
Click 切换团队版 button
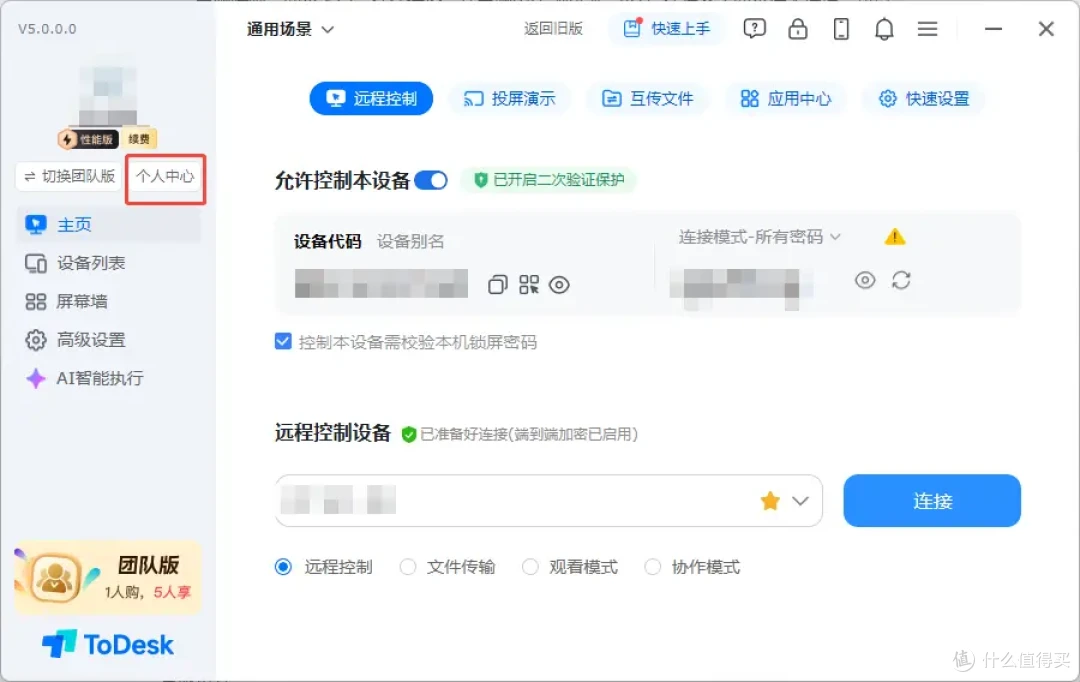coord(69,176)
